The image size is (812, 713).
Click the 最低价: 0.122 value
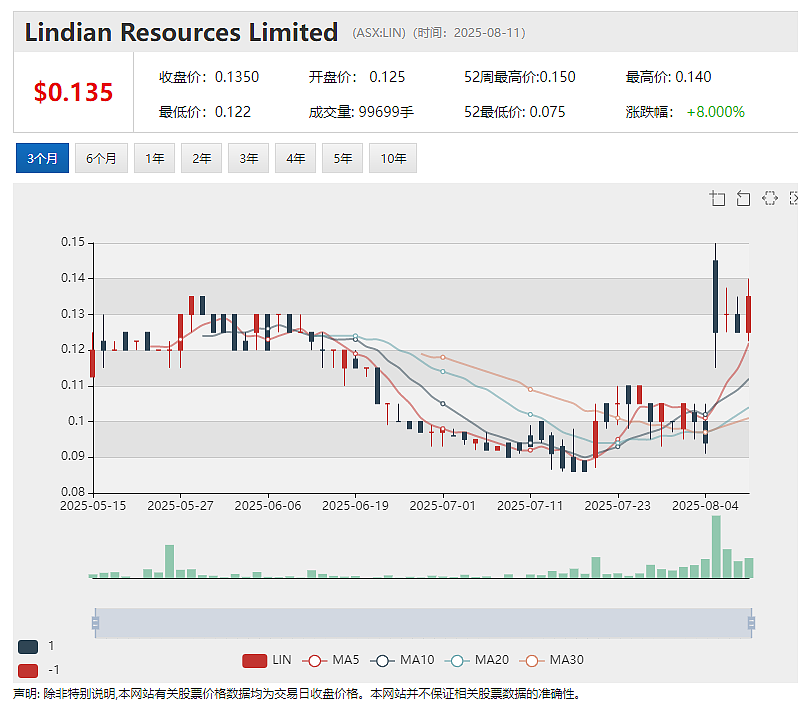tap(205, 112)
